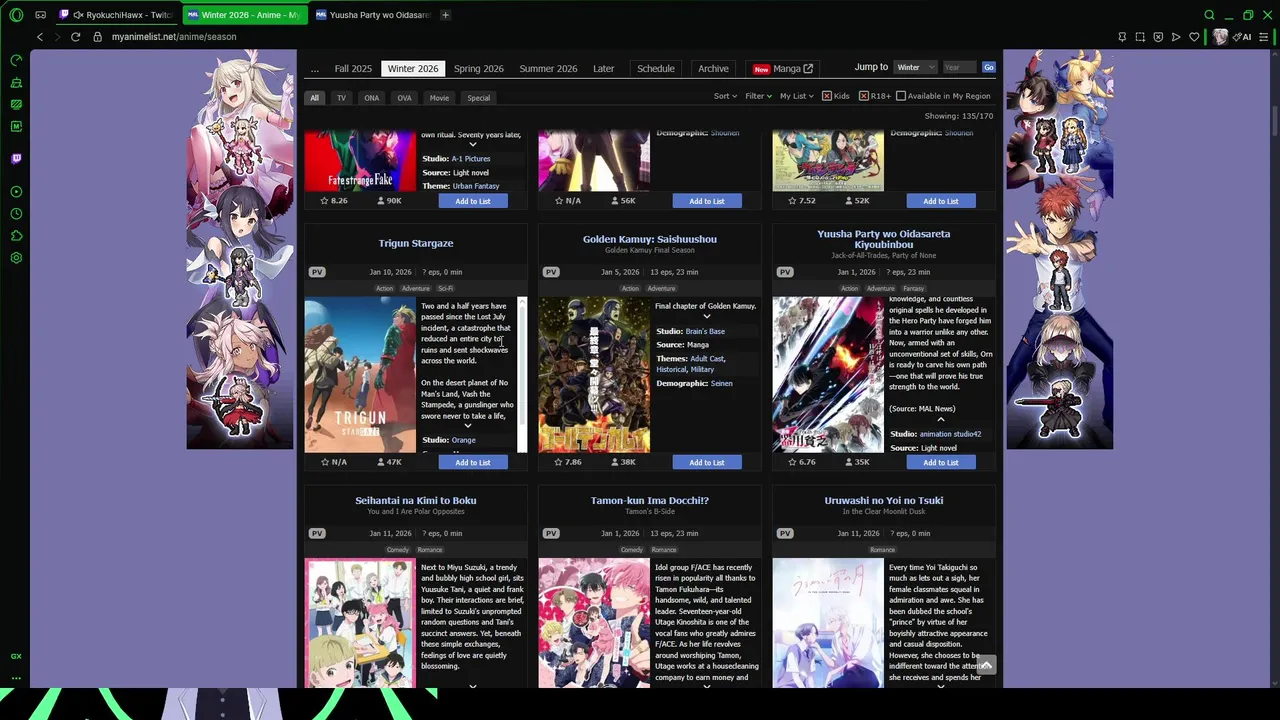Click the address bar URL

174,37
